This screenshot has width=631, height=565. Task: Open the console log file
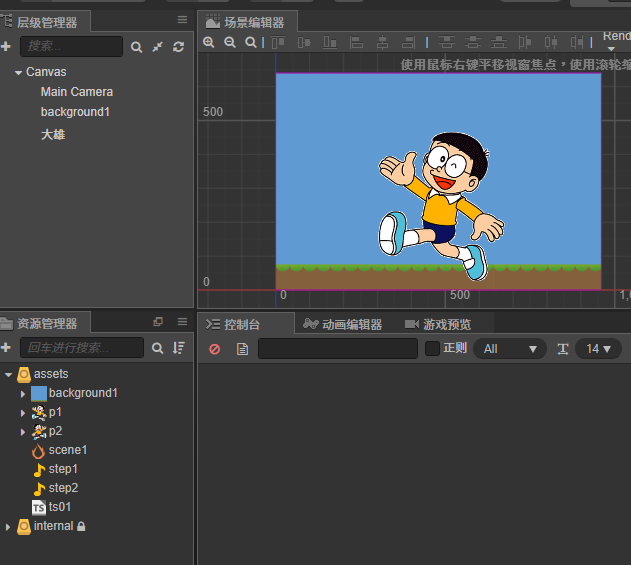242,349
